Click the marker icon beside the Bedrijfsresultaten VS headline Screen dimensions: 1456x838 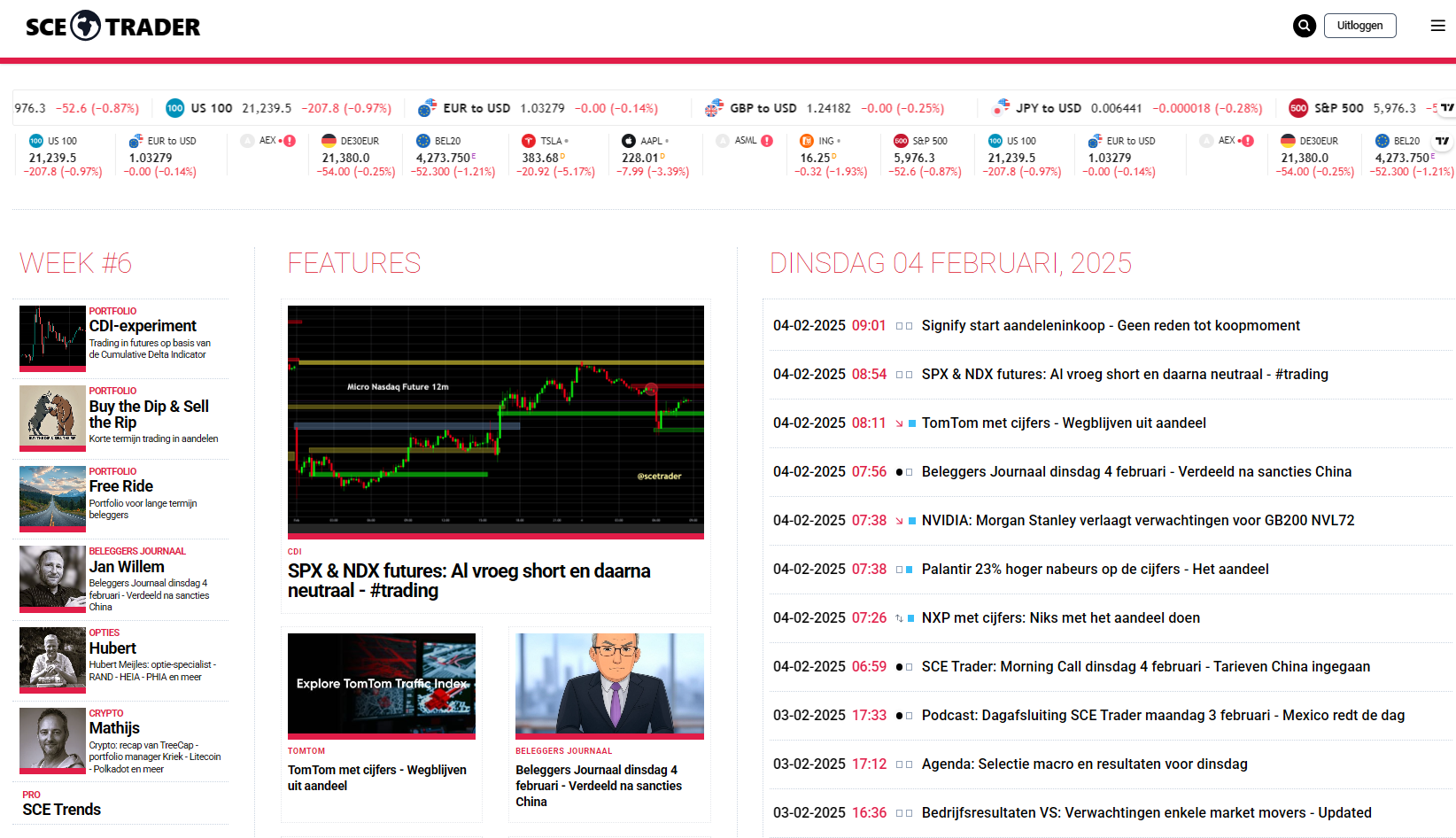[904, 813]
